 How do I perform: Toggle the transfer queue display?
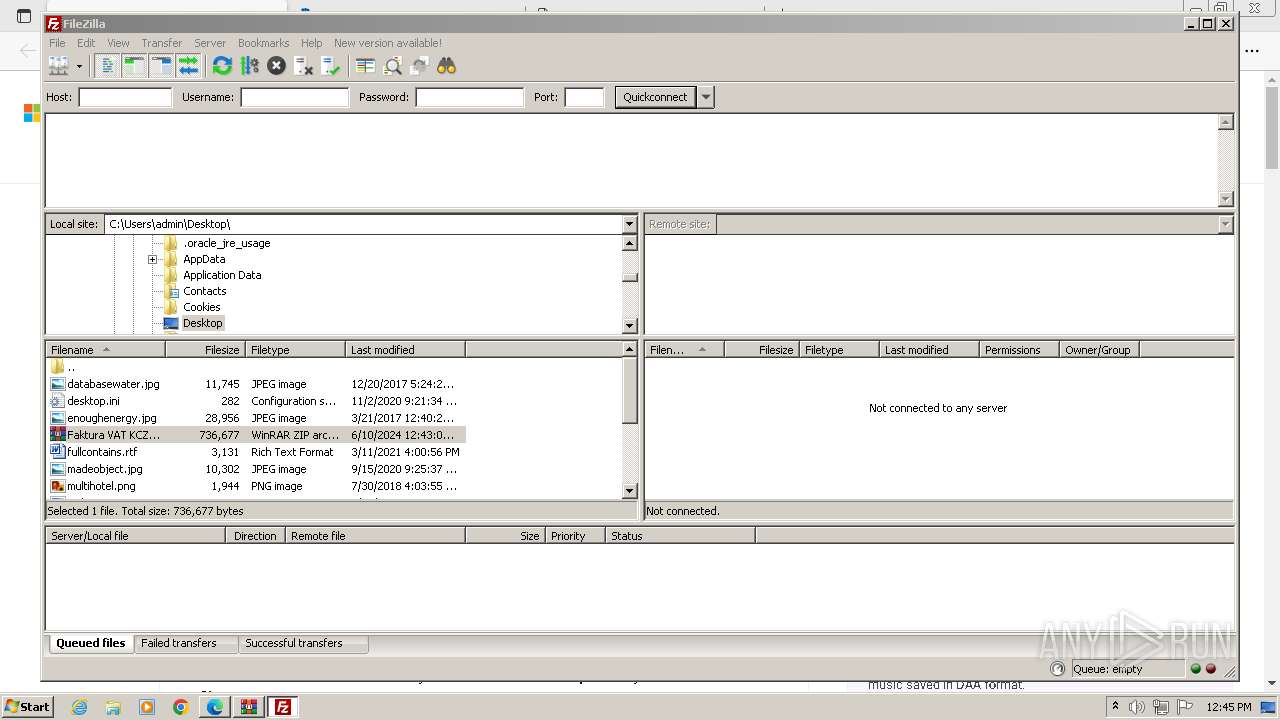188,66
